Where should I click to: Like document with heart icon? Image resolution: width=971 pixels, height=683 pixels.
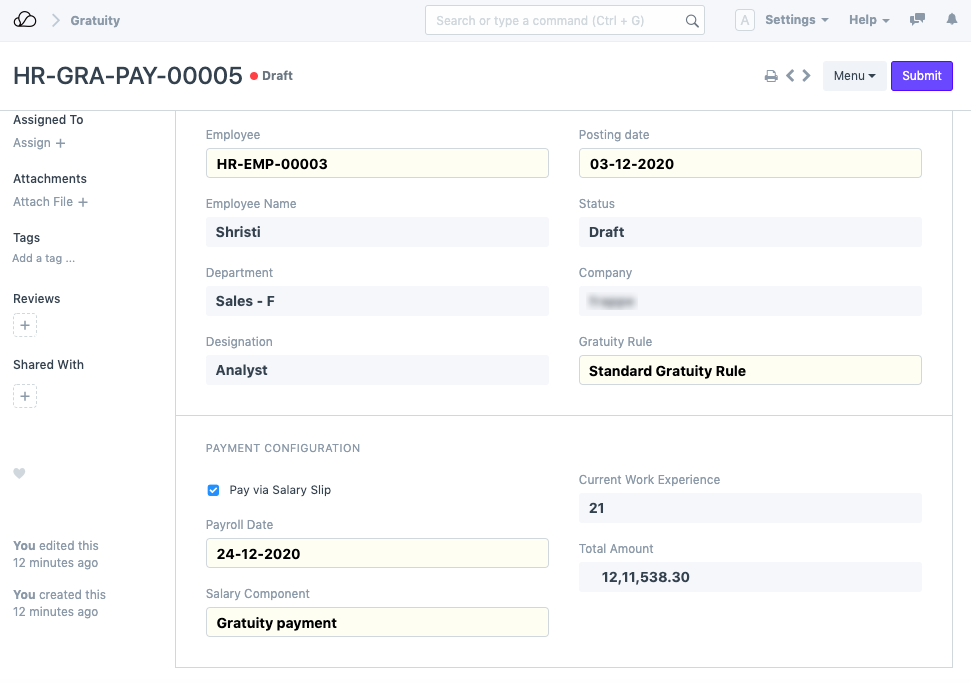(19, 473)
